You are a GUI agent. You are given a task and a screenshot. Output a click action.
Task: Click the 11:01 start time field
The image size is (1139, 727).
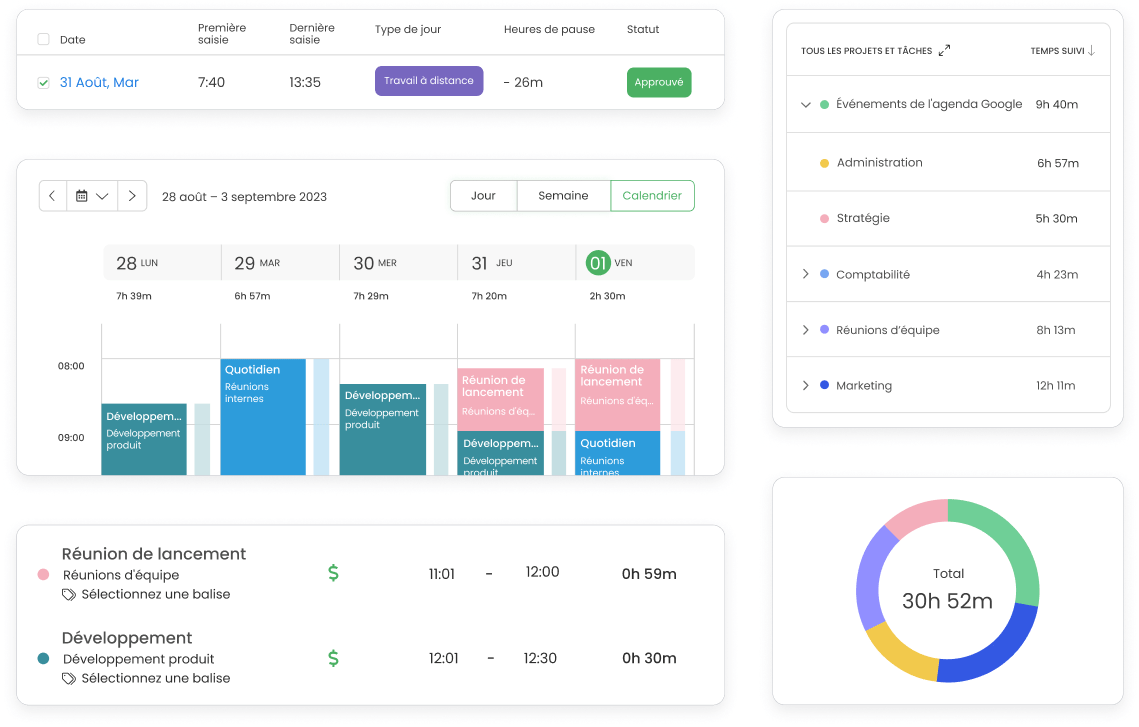(x=442, y=574)
